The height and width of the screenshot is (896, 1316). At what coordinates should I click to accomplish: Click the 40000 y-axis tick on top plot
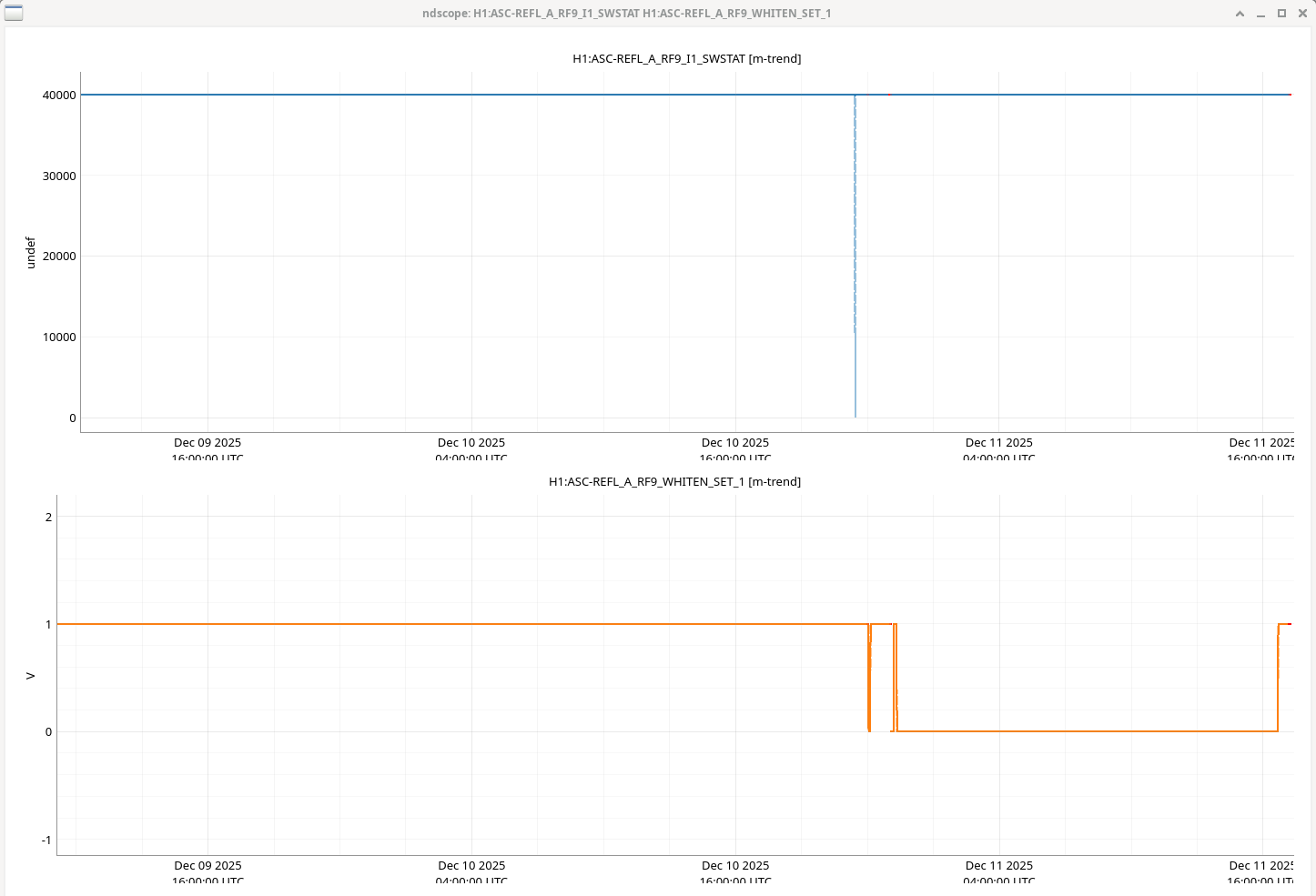[59, 96]
